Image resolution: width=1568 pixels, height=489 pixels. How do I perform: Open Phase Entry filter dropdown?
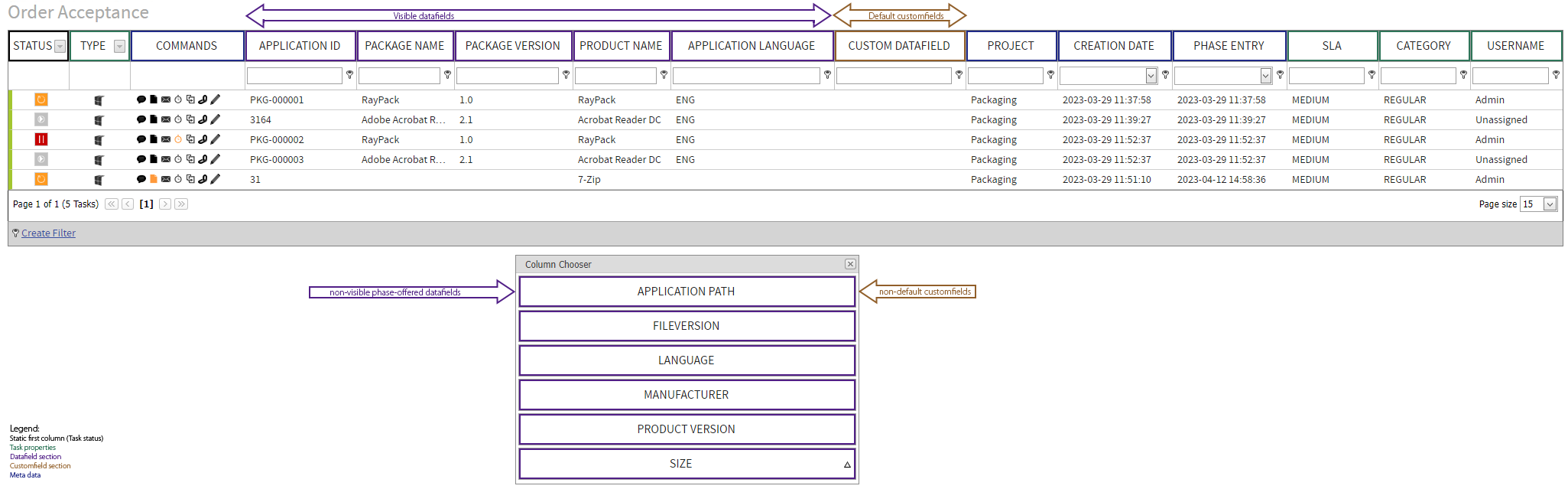point(1266,76)
